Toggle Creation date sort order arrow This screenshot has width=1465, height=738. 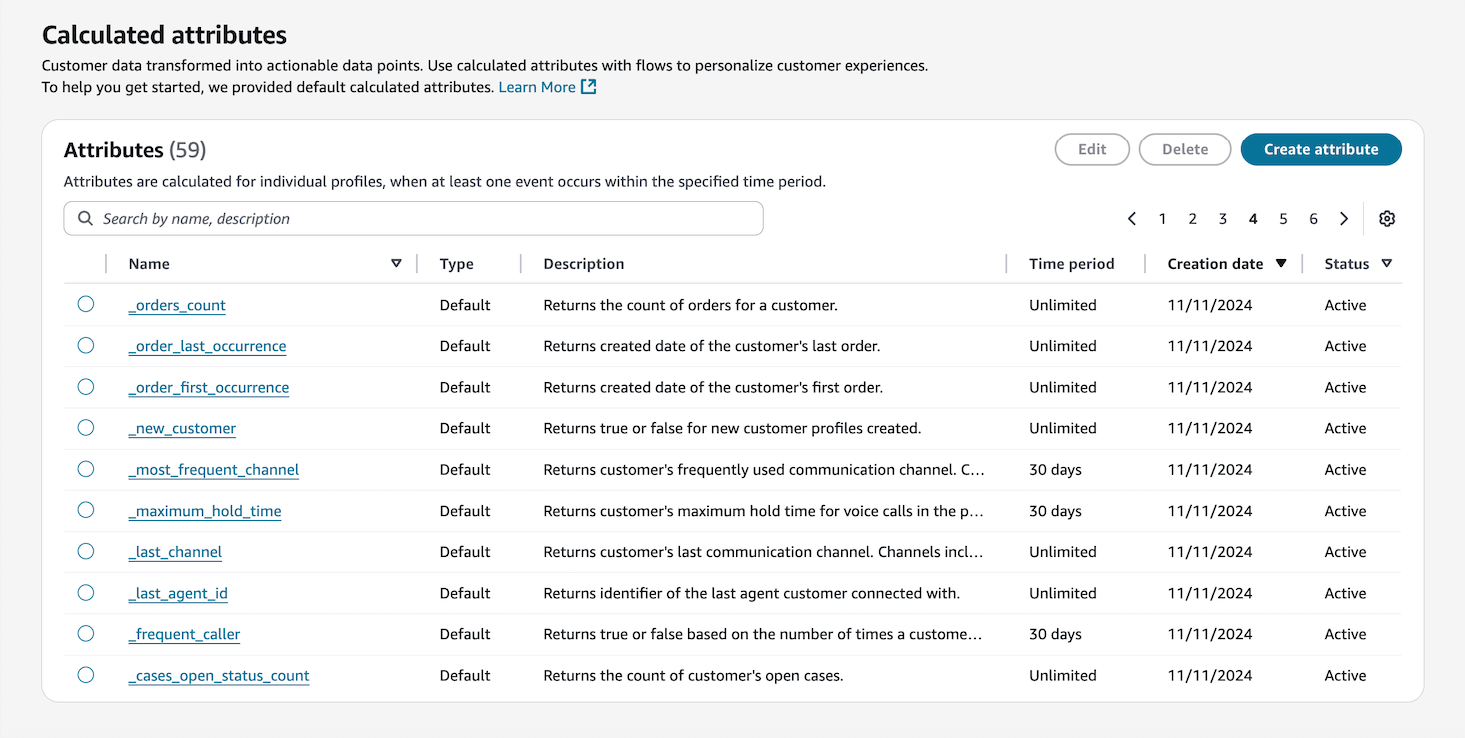click(x=1281, y=263)
